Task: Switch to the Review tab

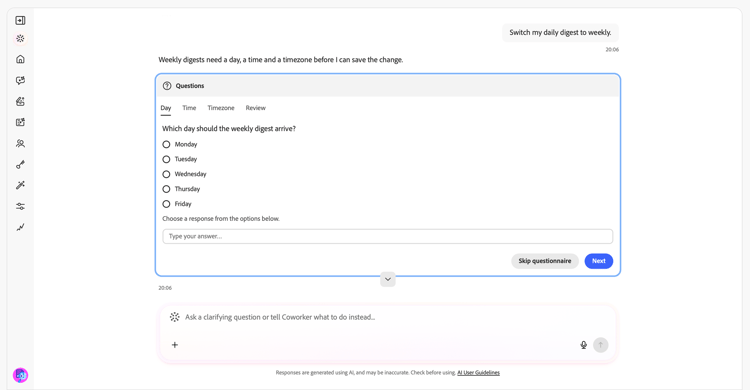Action: coord(255,108)
